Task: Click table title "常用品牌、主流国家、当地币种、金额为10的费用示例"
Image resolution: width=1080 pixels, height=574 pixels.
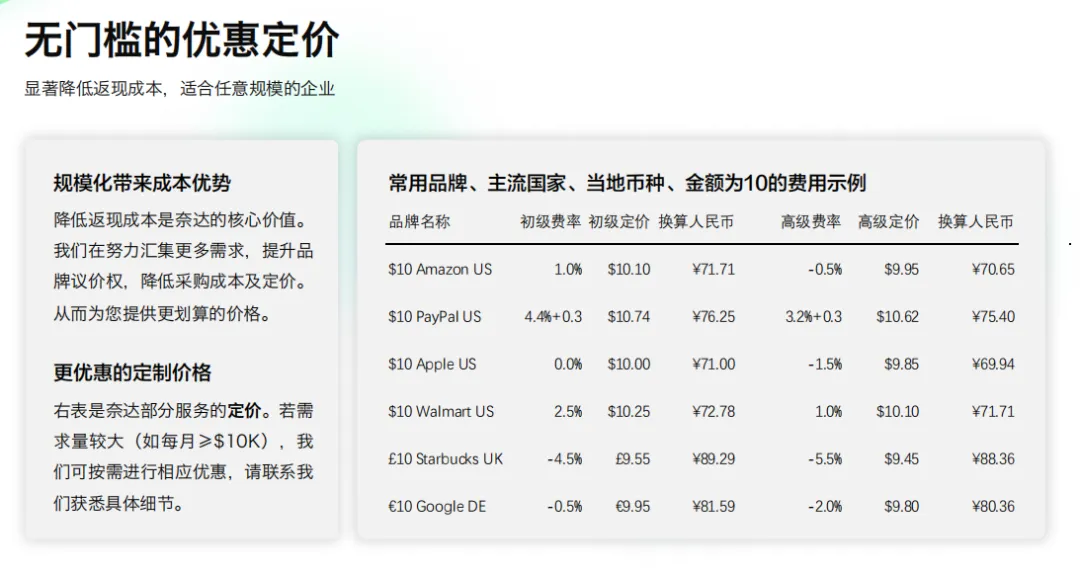Action: pyautogui.click(x=627, y=183)
